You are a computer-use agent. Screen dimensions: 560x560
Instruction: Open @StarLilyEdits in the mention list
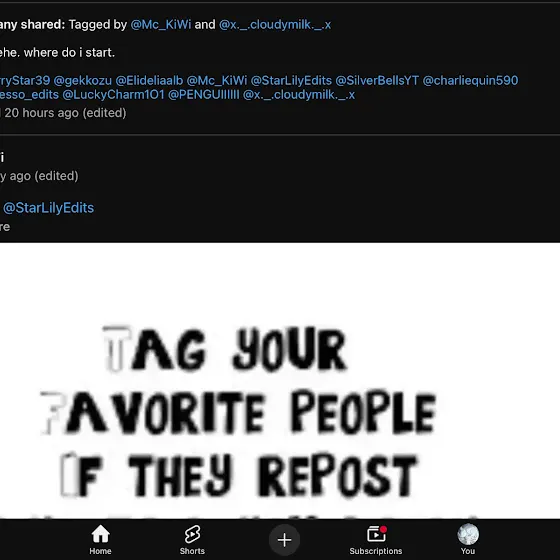pyautogui.click(x=291, y=80)
